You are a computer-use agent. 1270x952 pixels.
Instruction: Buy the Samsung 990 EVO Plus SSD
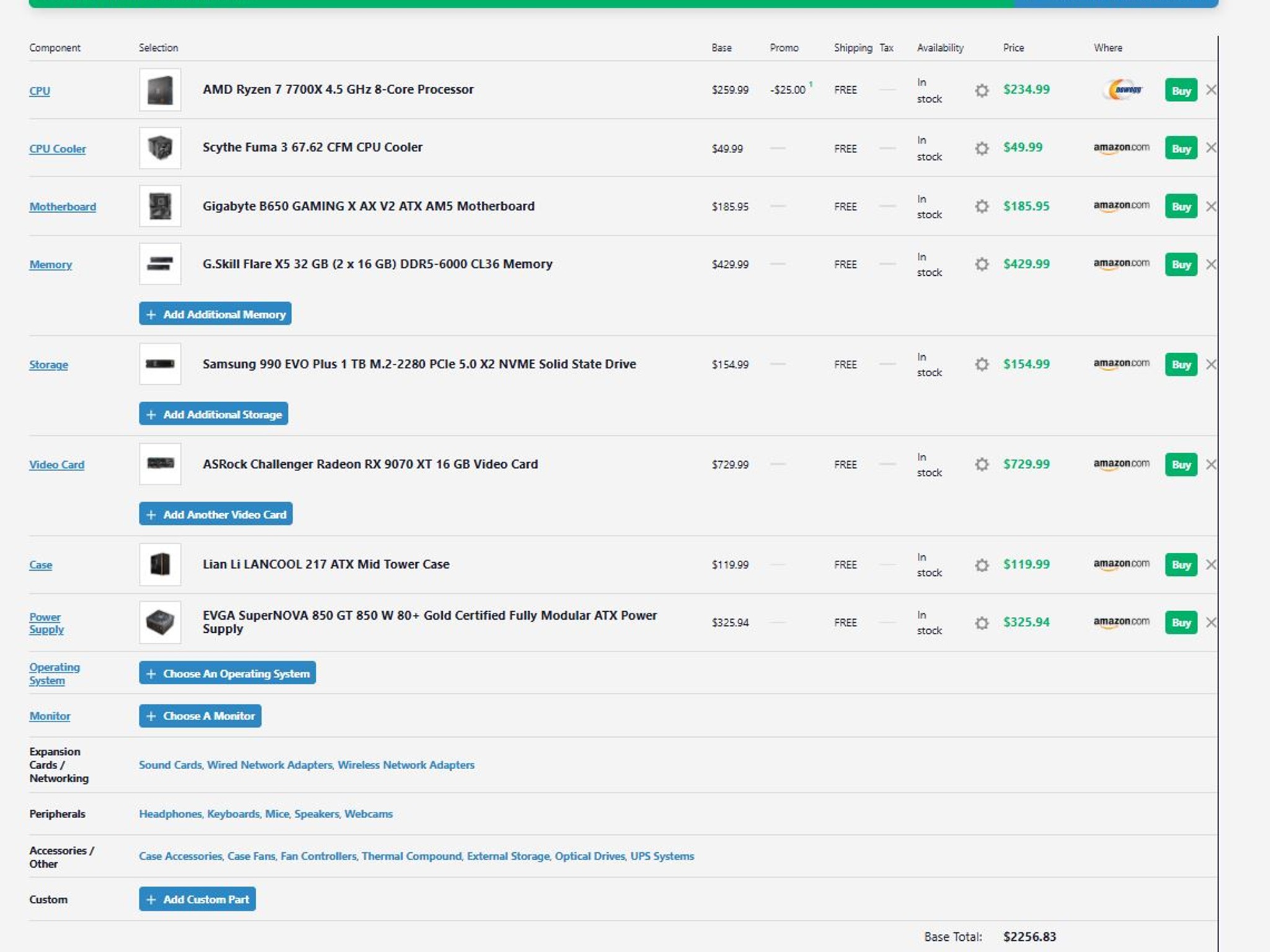(x=1181, y=364)
